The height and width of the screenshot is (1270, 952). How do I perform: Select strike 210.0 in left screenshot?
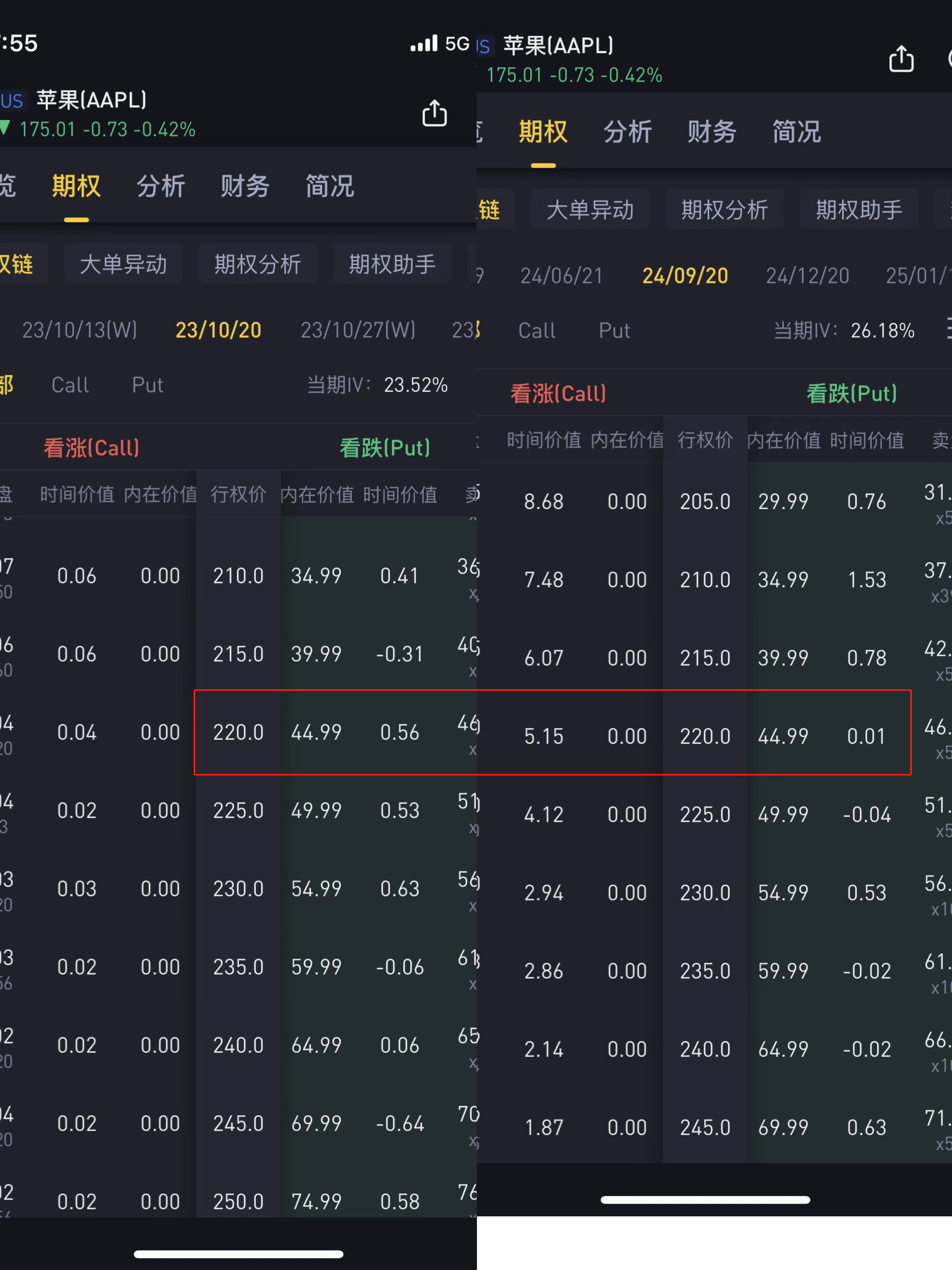[x=238, y=576]
